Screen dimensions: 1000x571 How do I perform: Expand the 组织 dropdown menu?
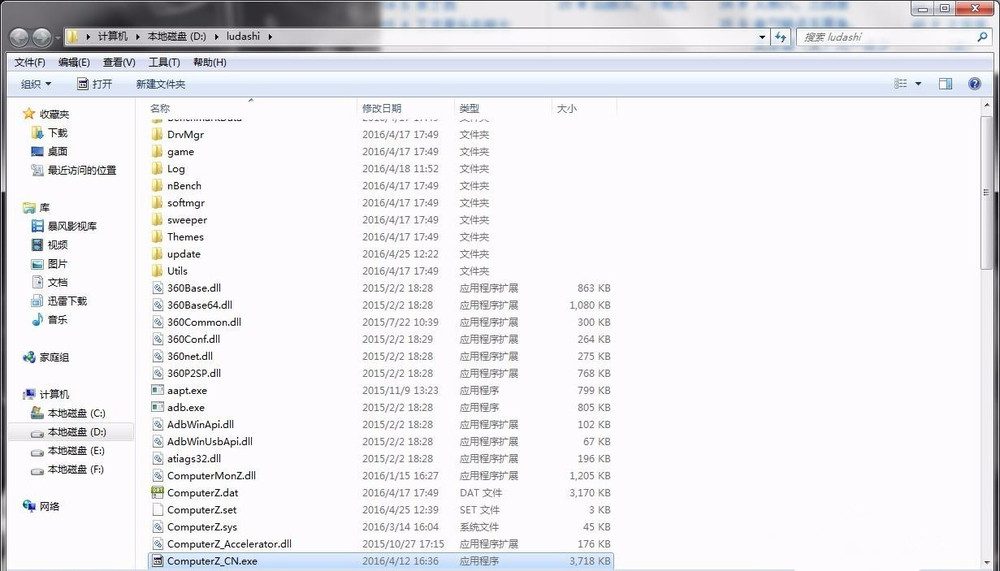point(36,84)
